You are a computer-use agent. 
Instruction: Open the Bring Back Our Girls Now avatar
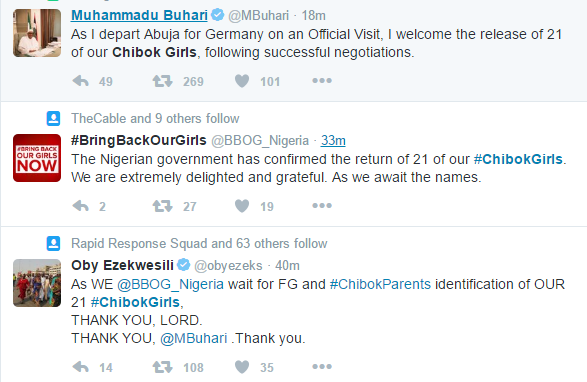pos(37,158)
